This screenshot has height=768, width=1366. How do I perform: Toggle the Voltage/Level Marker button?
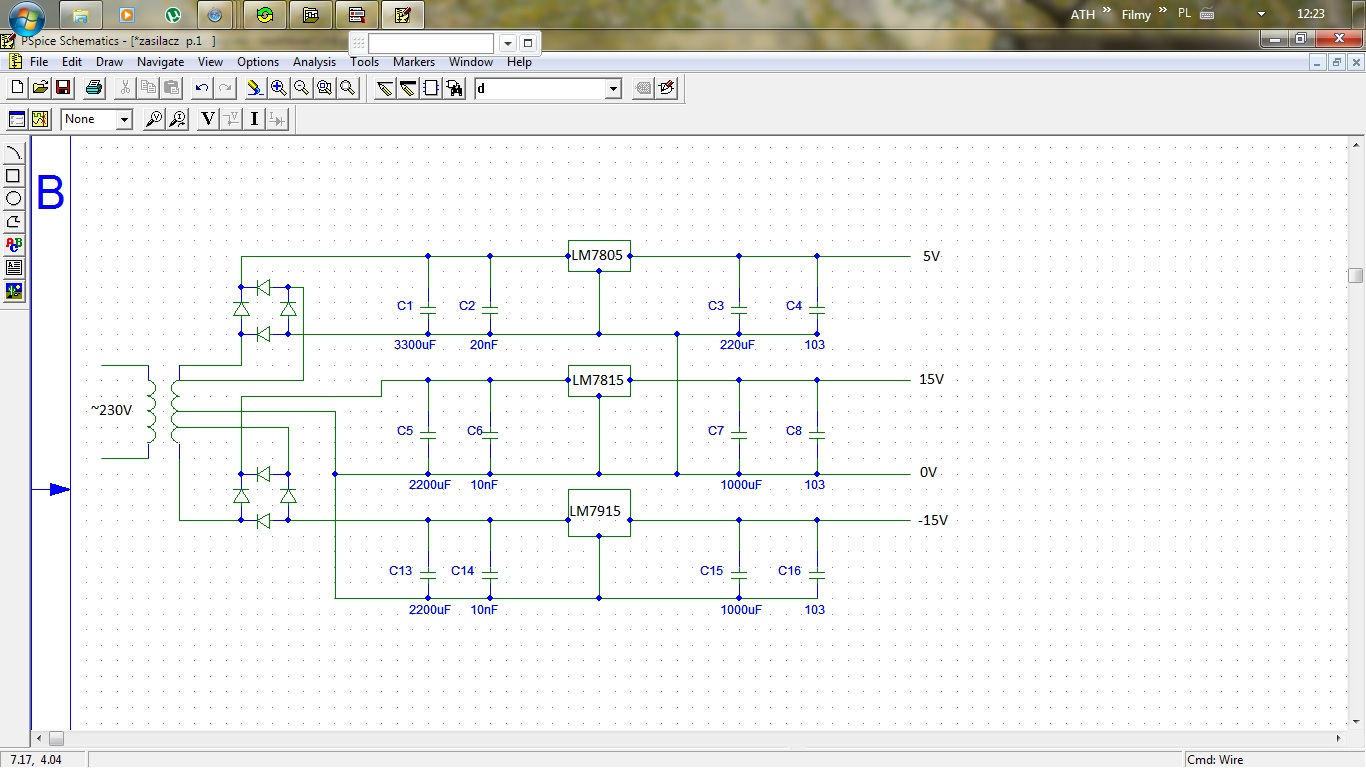(x=154, y=120)
